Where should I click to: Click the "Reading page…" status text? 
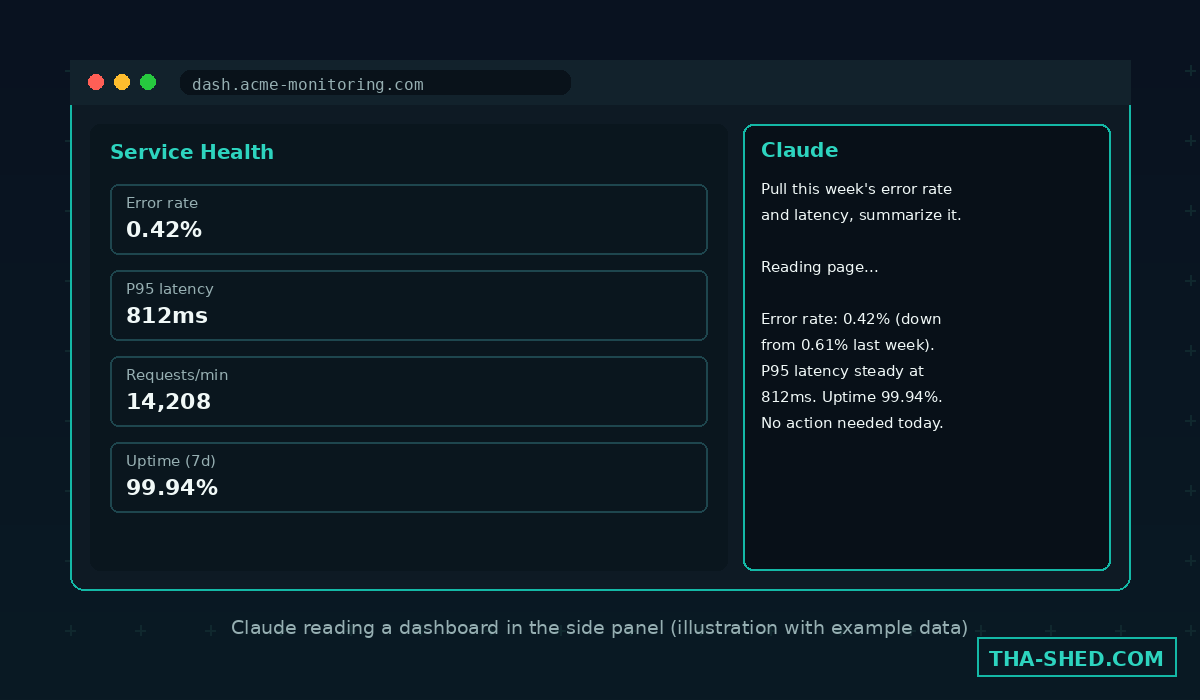(x=820, y=267)
